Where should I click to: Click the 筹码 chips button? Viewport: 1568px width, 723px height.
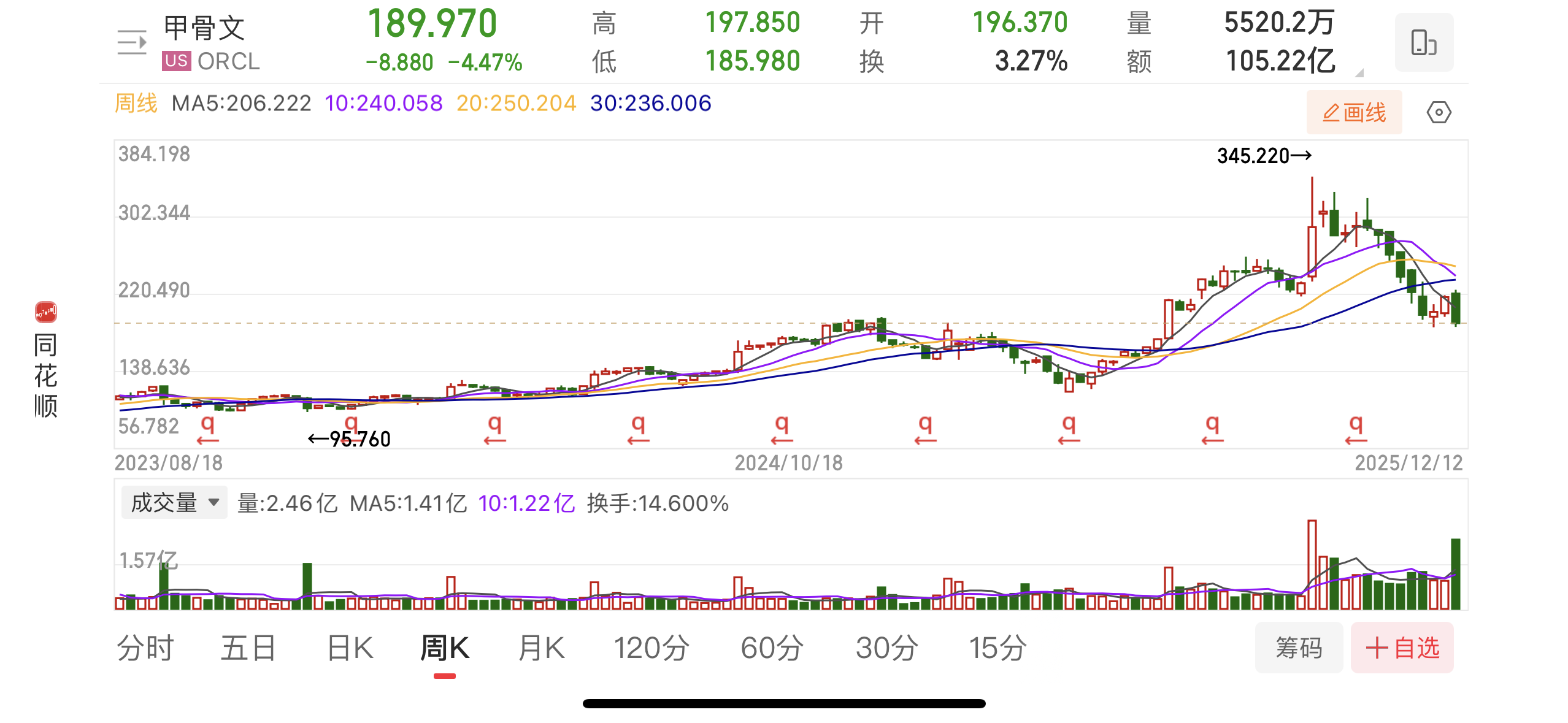[x=1299, y=648]
